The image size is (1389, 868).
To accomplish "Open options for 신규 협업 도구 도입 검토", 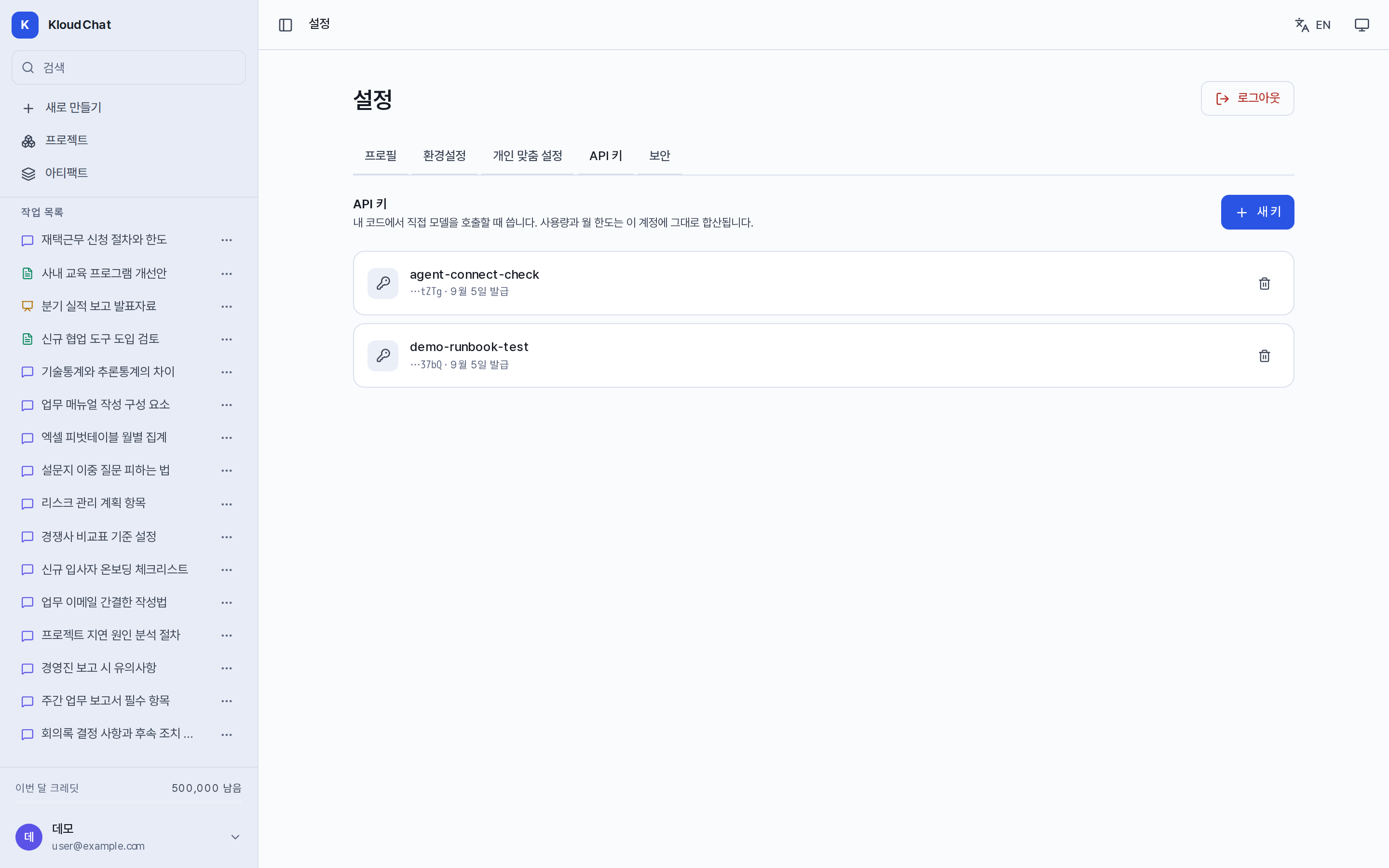I will pos(227,339).
